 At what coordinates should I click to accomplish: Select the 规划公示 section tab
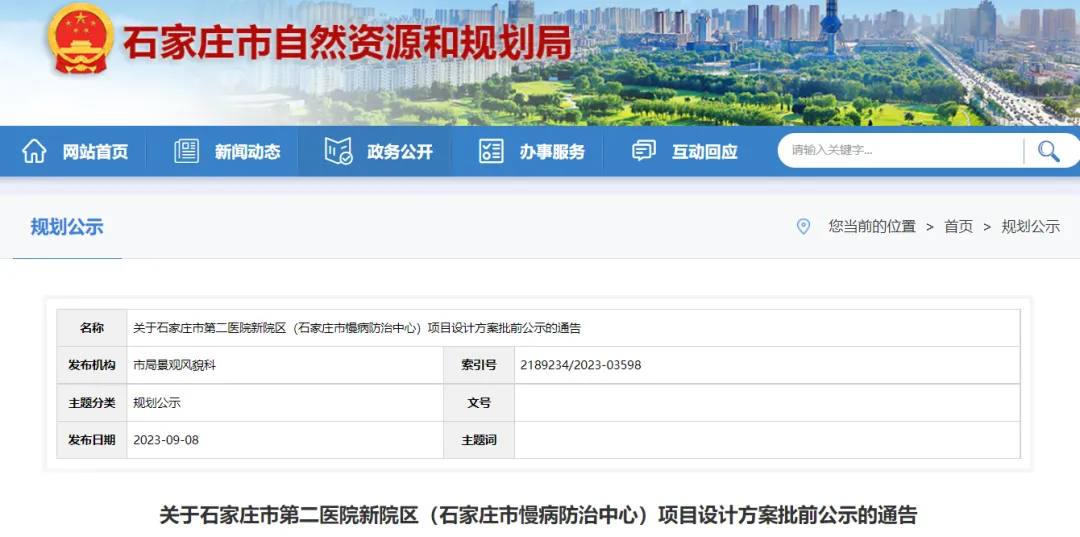(67, 227)
